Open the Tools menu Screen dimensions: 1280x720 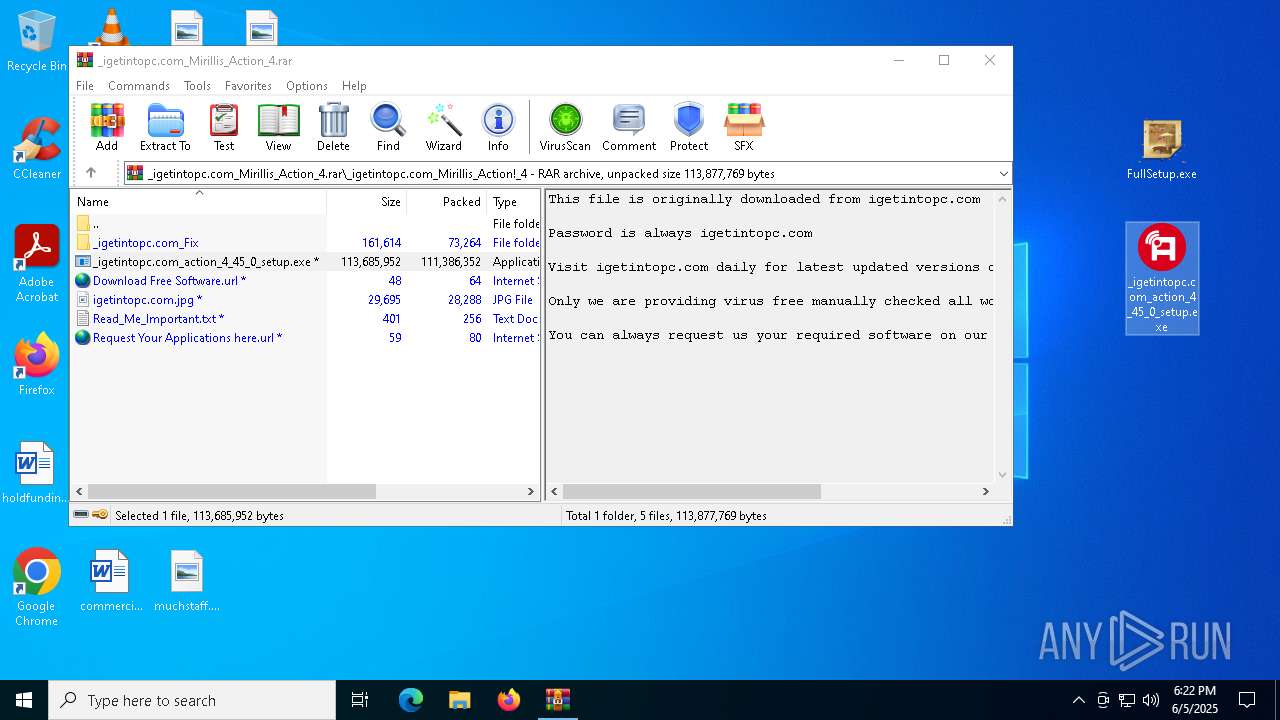click(x=197, y=86)
